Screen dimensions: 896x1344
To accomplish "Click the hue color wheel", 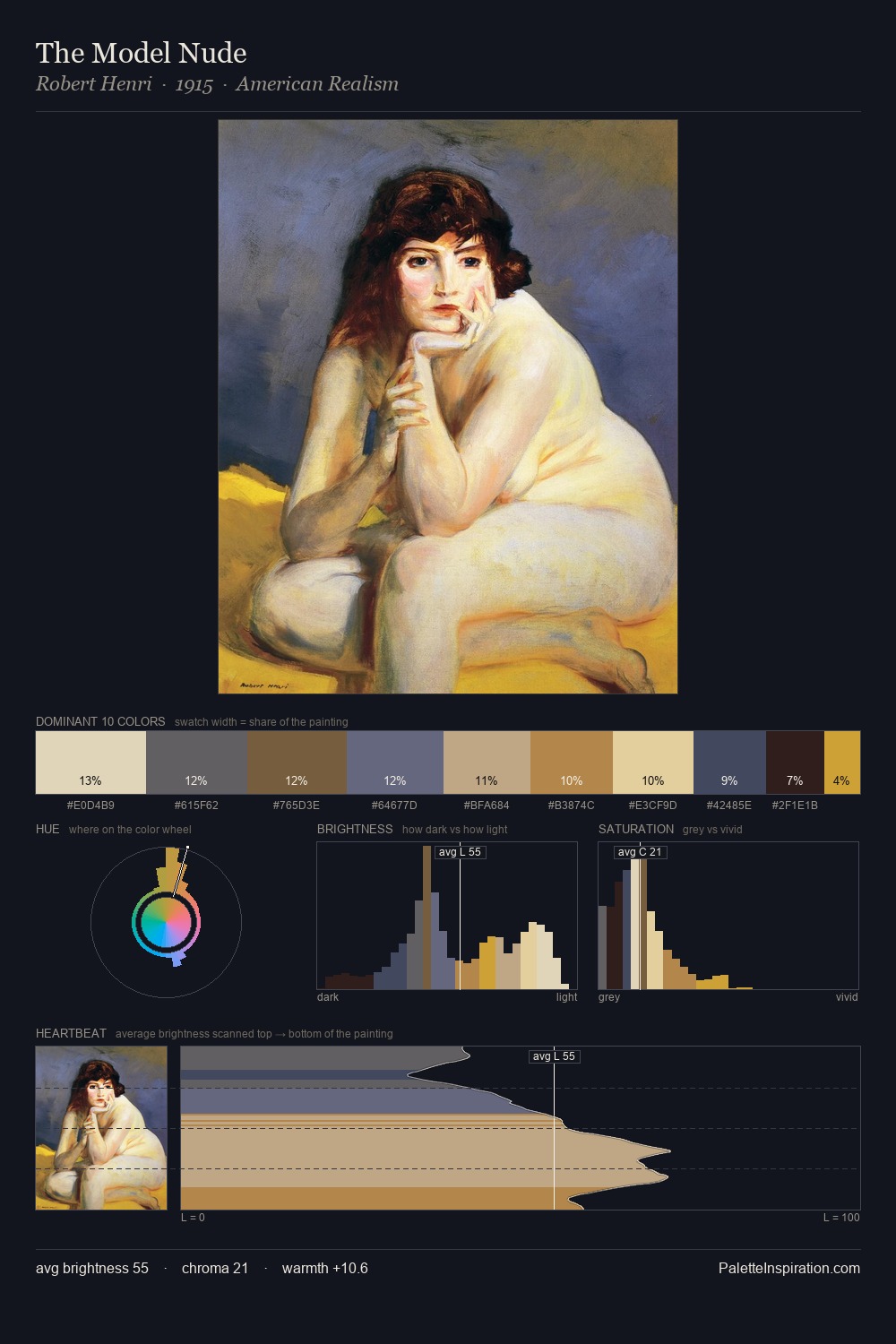I will click(x=166, y=922).
